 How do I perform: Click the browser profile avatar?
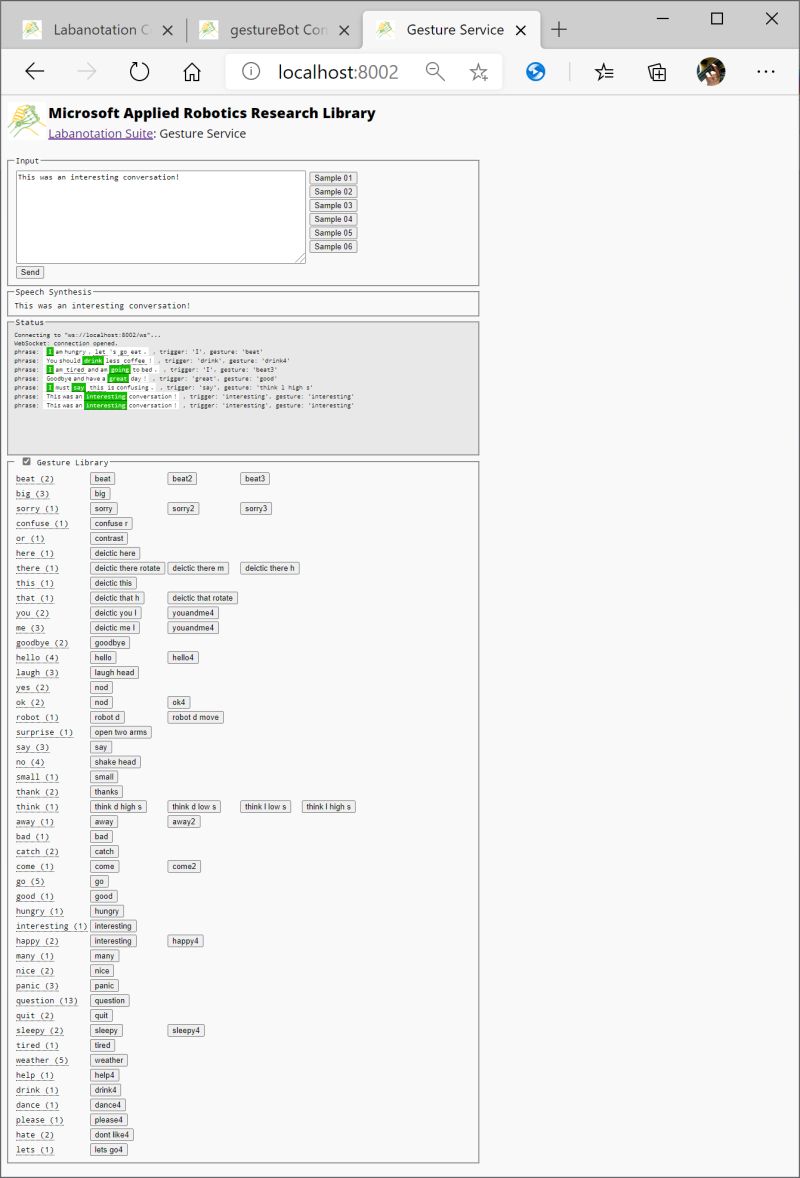click(x=711, y=71)
